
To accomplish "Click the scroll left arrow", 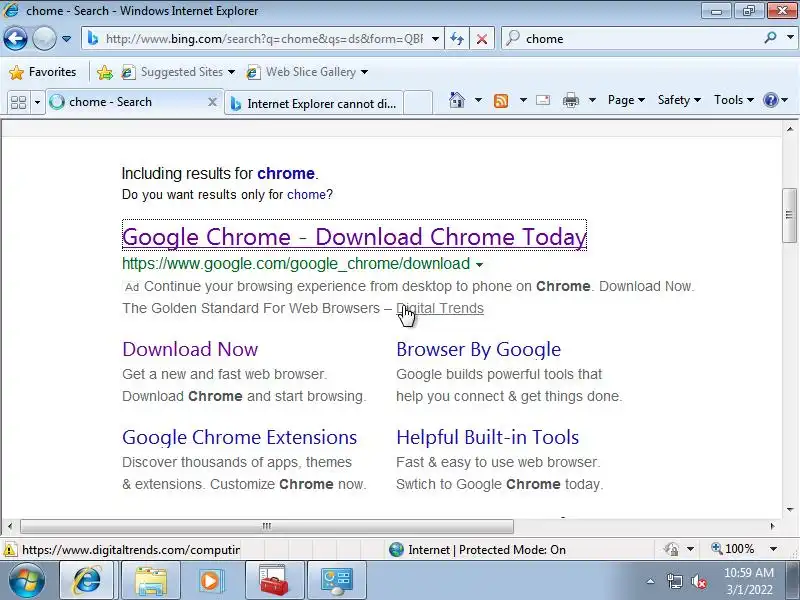I will (10, 526).
